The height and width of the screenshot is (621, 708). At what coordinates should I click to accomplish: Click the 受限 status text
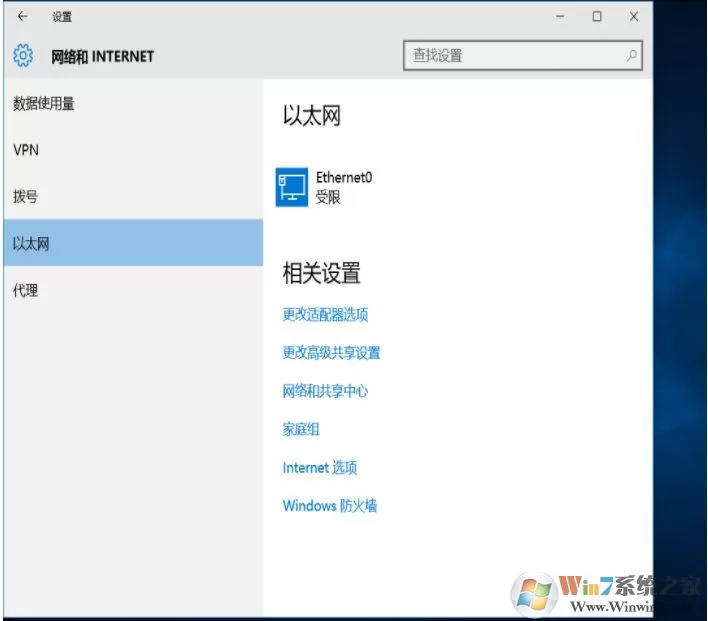328,197
